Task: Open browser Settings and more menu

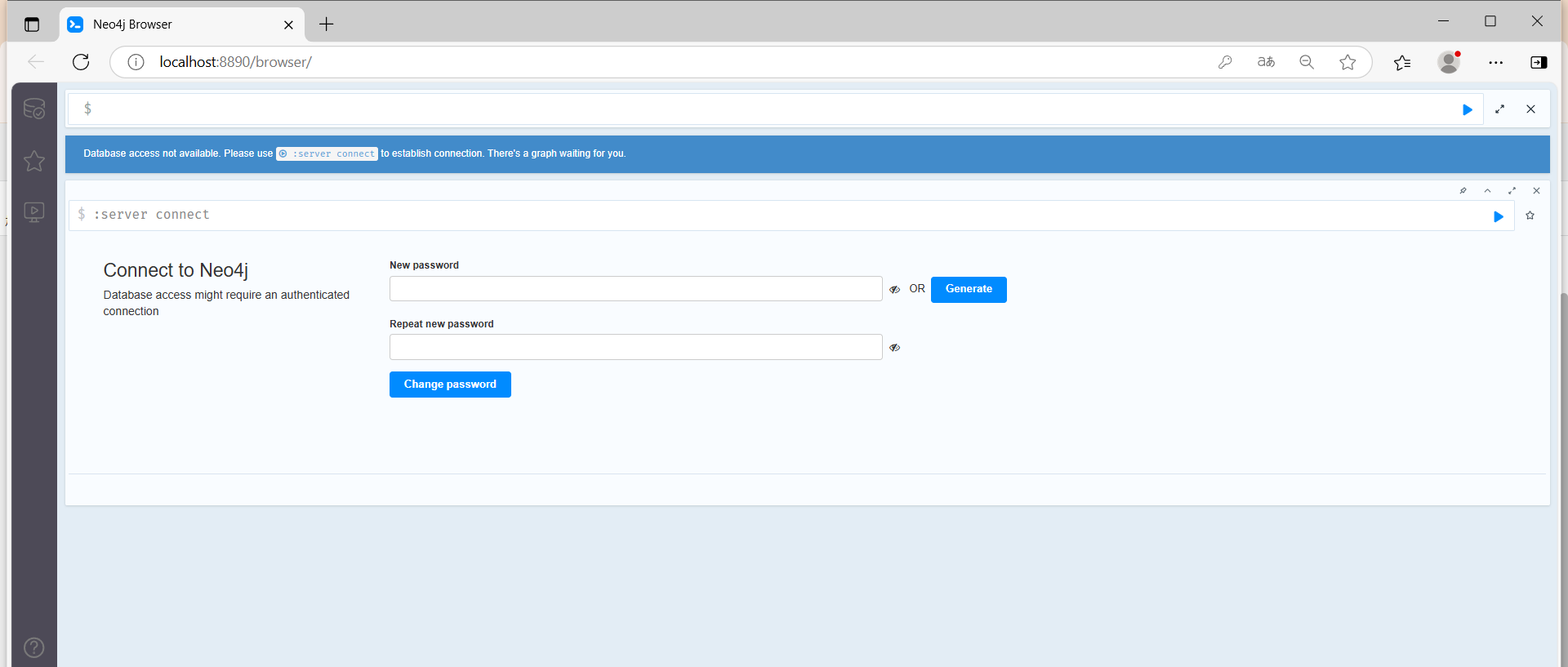Action: [x=1495, y=62]
